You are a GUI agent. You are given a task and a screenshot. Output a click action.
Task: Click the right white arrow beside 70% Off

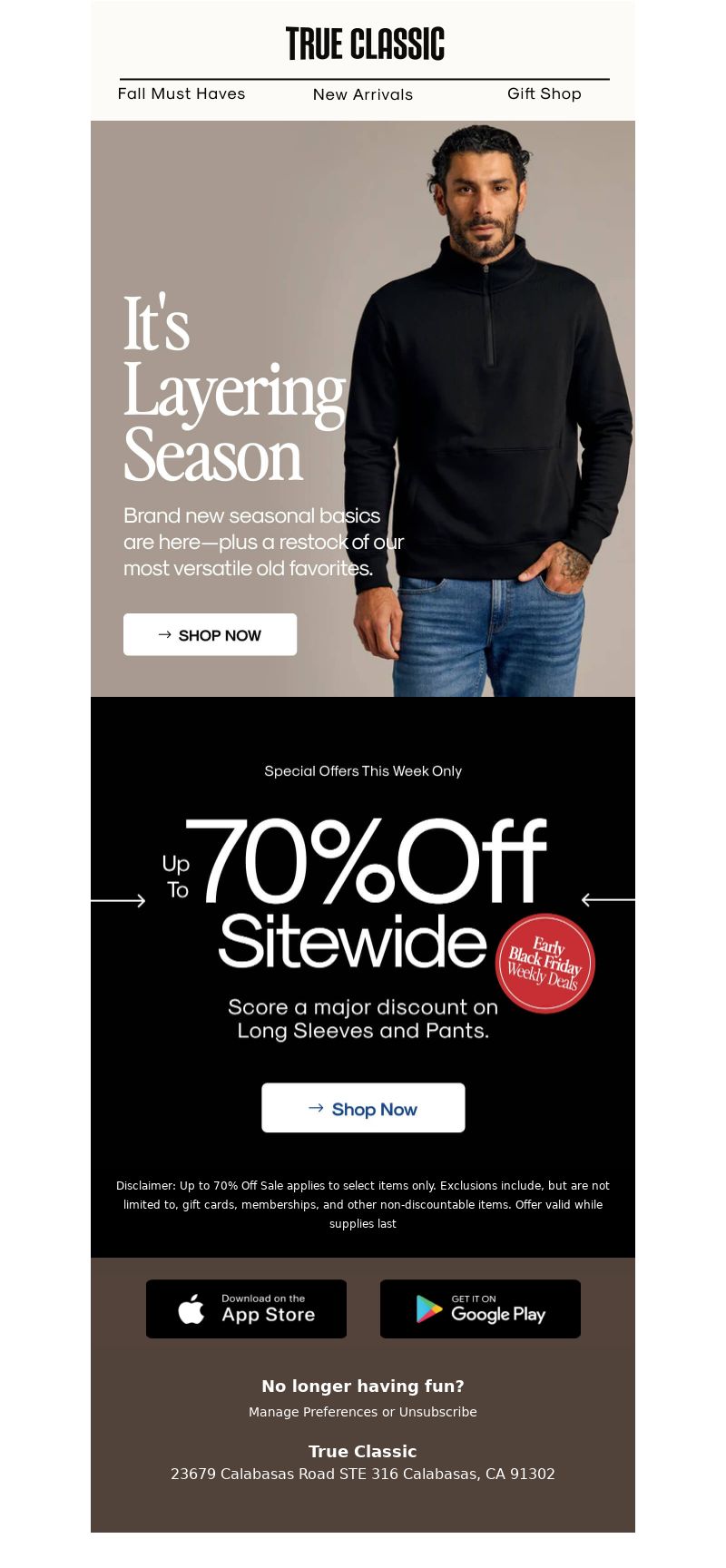(x=608, y=900)
